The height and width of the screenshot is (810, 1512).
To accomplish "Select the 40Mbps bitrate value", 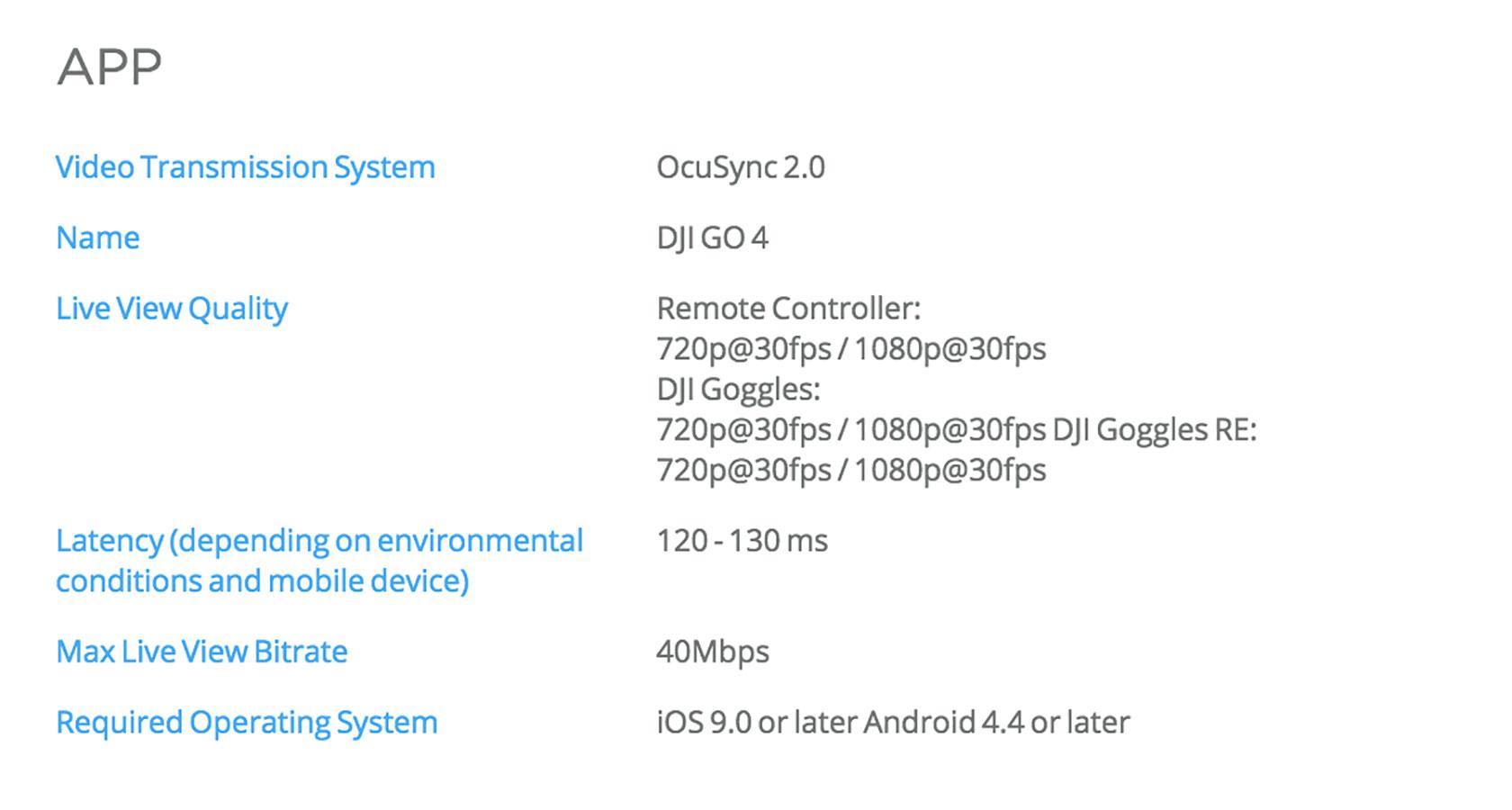I will (712, 652).
